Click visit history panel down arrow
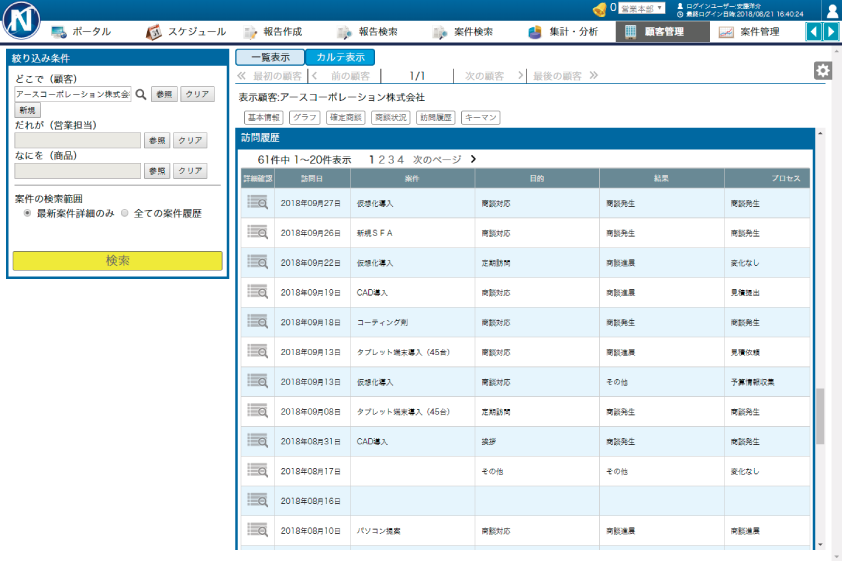This screenshot has height=561, width=842. tap(820, 544)
